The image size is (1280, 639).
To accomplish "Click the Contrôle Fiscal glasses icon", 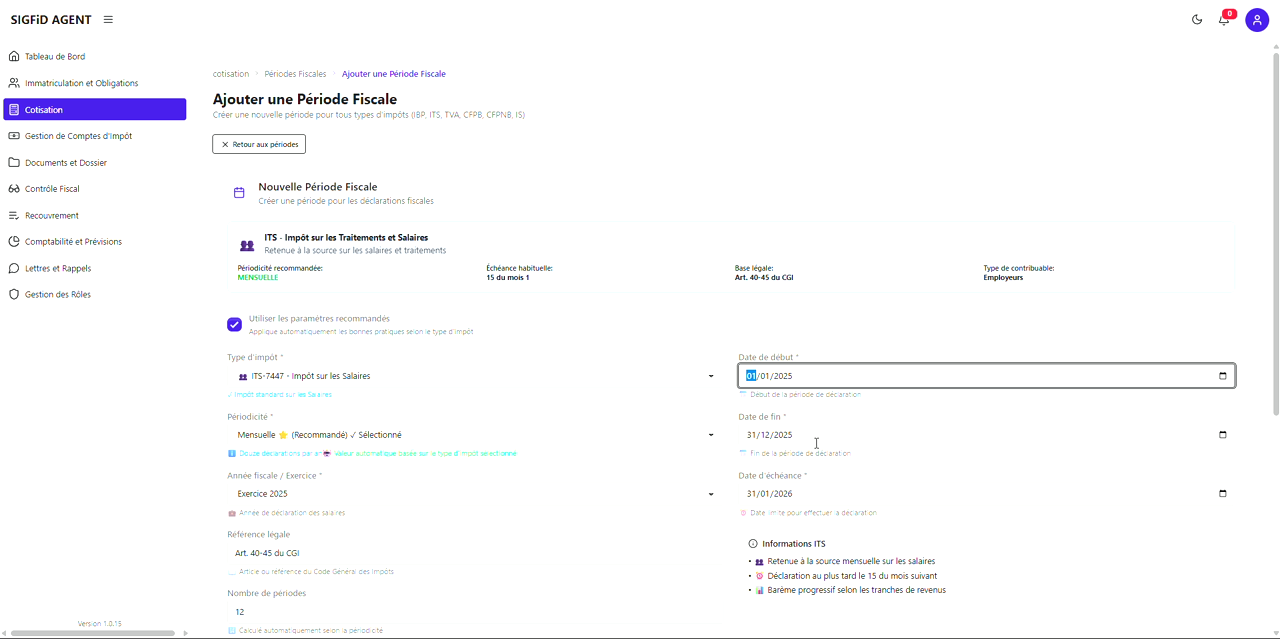I will click(x=14, y=189).
